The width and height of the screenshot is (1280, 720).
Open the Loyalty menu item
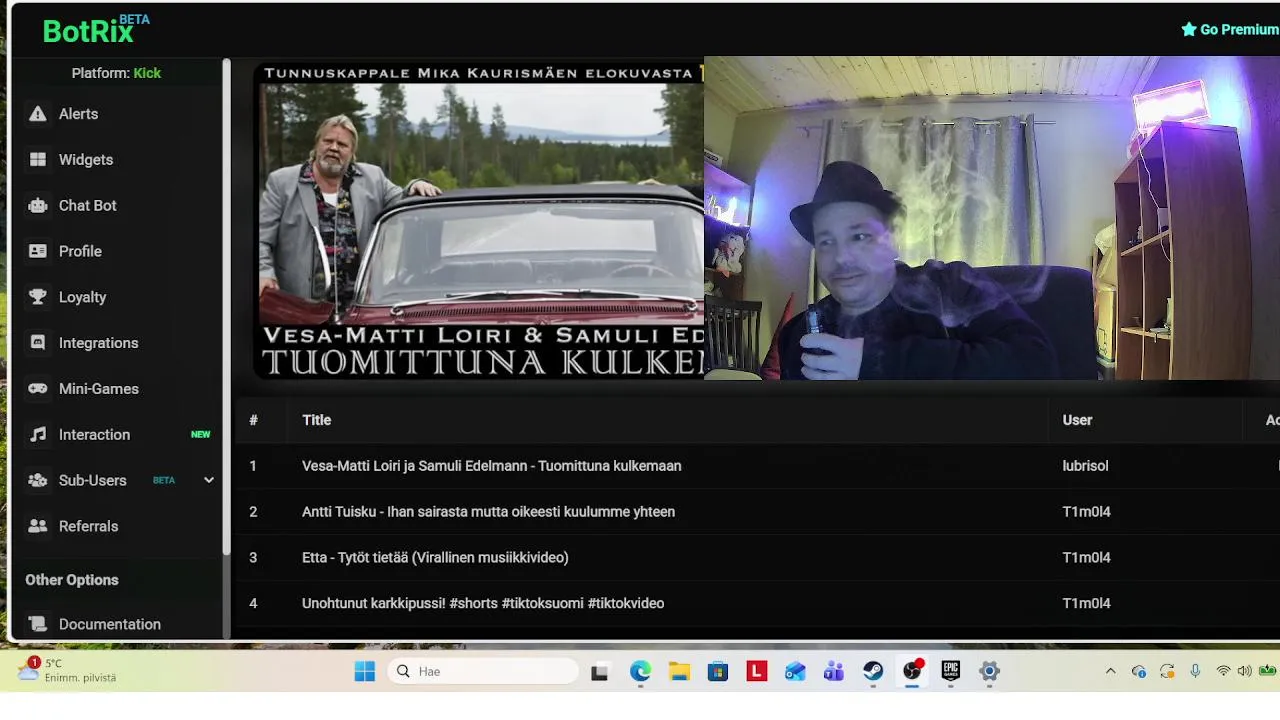click(82, 297)
